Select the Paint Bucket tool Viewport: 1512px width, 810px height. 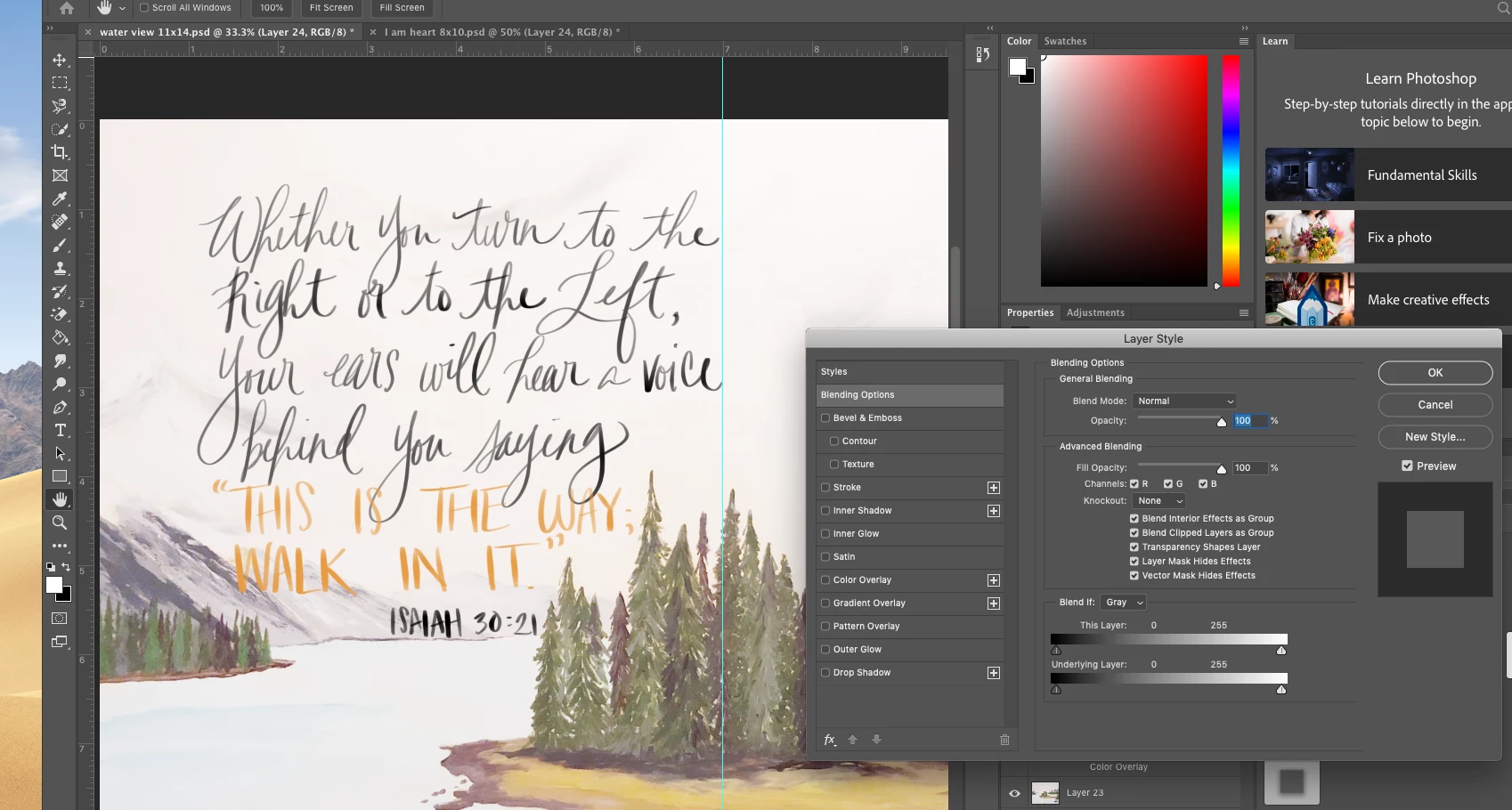[60, 337]
